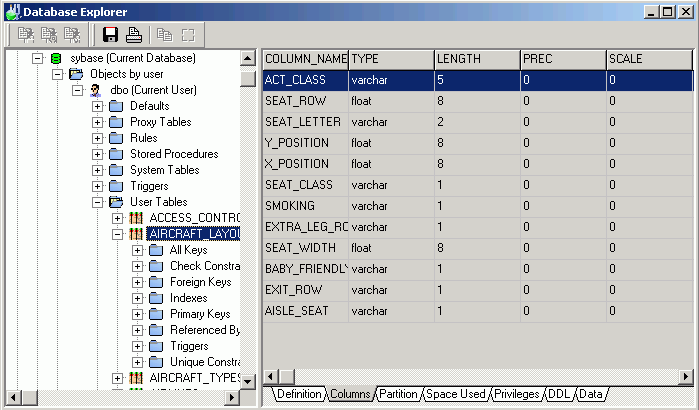Click the third grayed-out toolbar icon
Image resolution: width=699 pixels, height=410 pixels.
[72, 35]
